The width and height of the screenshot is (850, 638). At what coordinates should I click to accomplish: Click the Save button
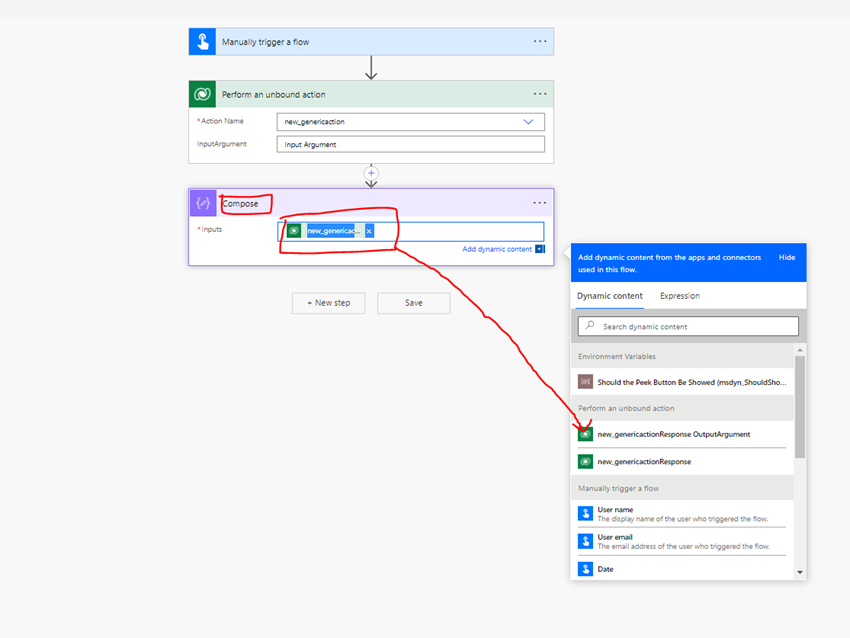coord(413,303)
